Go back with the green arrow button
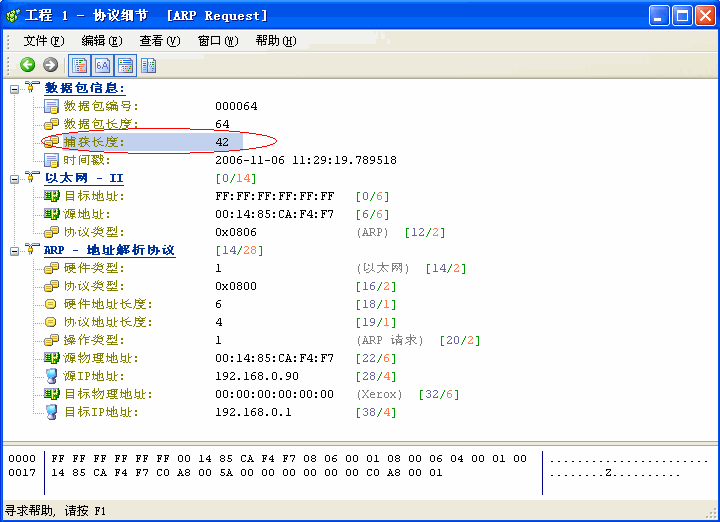The width and height of the screenshot is (720, 522). coord(28,65)
